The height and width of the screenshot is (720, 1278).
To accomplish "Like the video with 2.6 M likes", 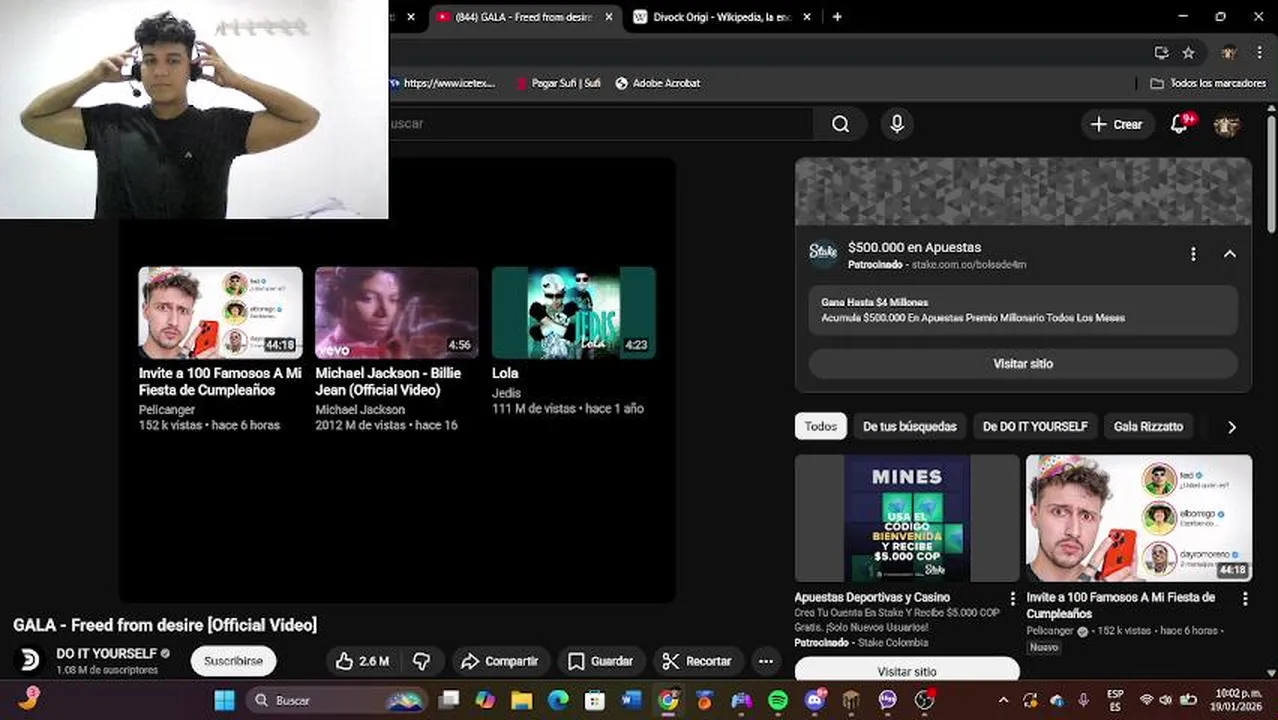I will tap(361, 661).
